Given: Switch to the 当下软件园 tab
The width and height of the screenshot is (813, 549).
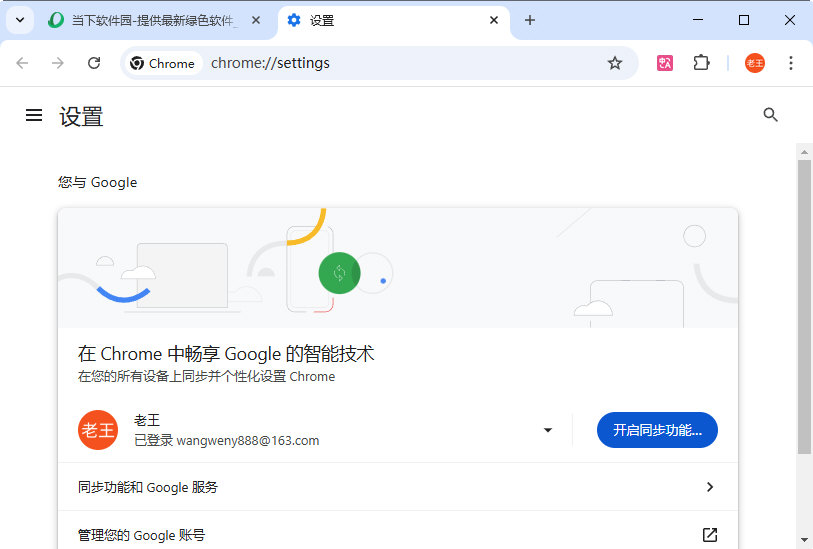Looking at the screenshot, I should click(155, 20).
